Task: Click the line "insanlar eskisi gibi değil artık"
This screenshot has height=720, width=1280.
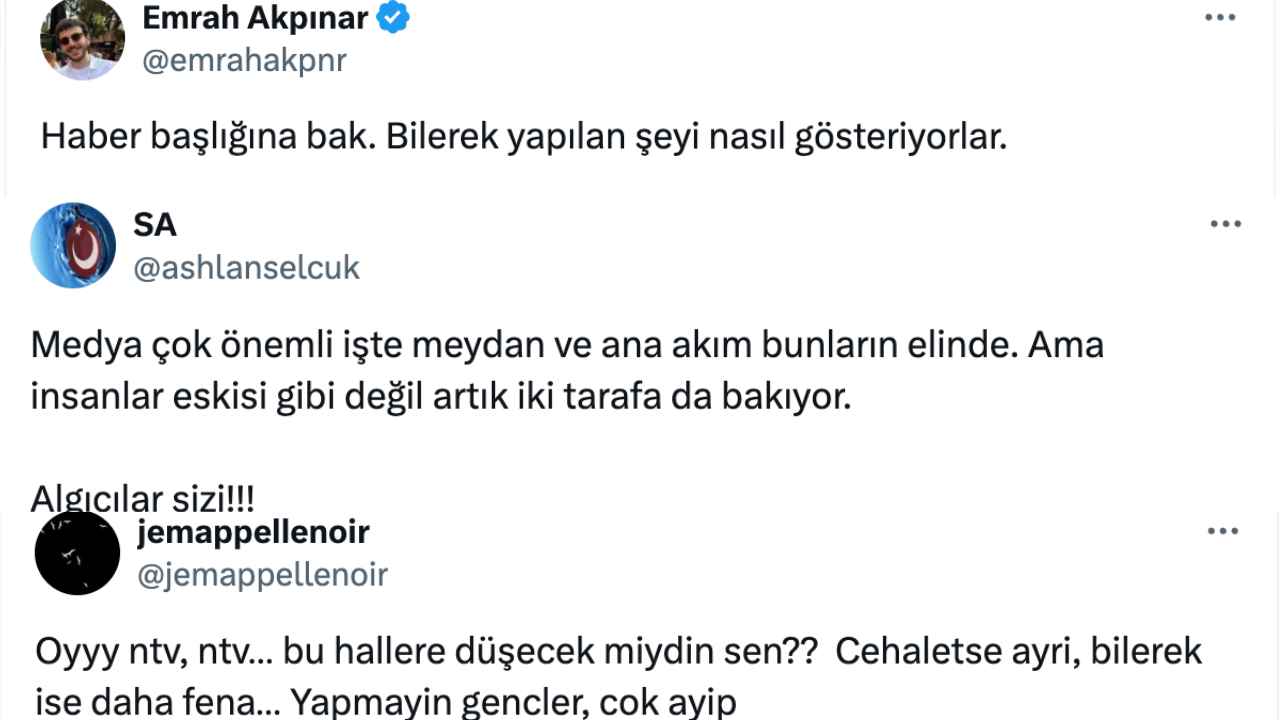Action: [440, 397]
